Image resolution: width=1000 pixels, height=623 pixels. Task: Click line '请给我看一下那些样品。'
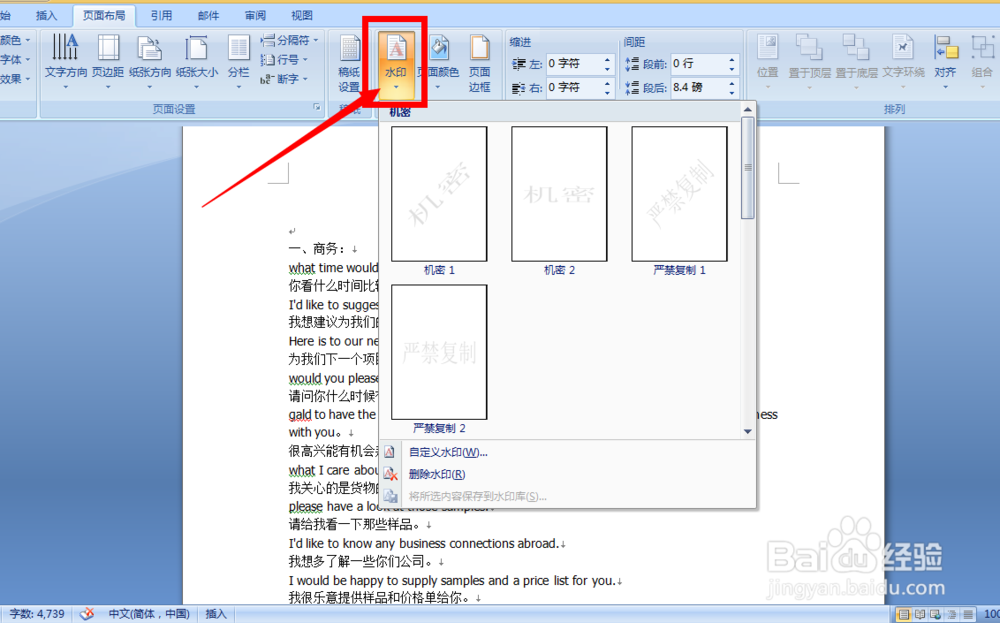[x=355, y=525]
